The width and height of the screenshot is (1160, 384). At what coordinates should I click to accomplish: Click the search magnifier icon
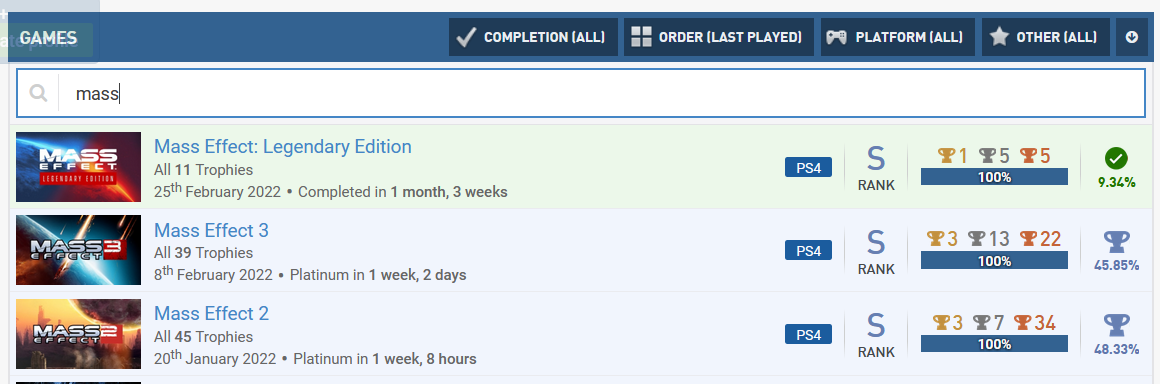click(x=38, y=92)
